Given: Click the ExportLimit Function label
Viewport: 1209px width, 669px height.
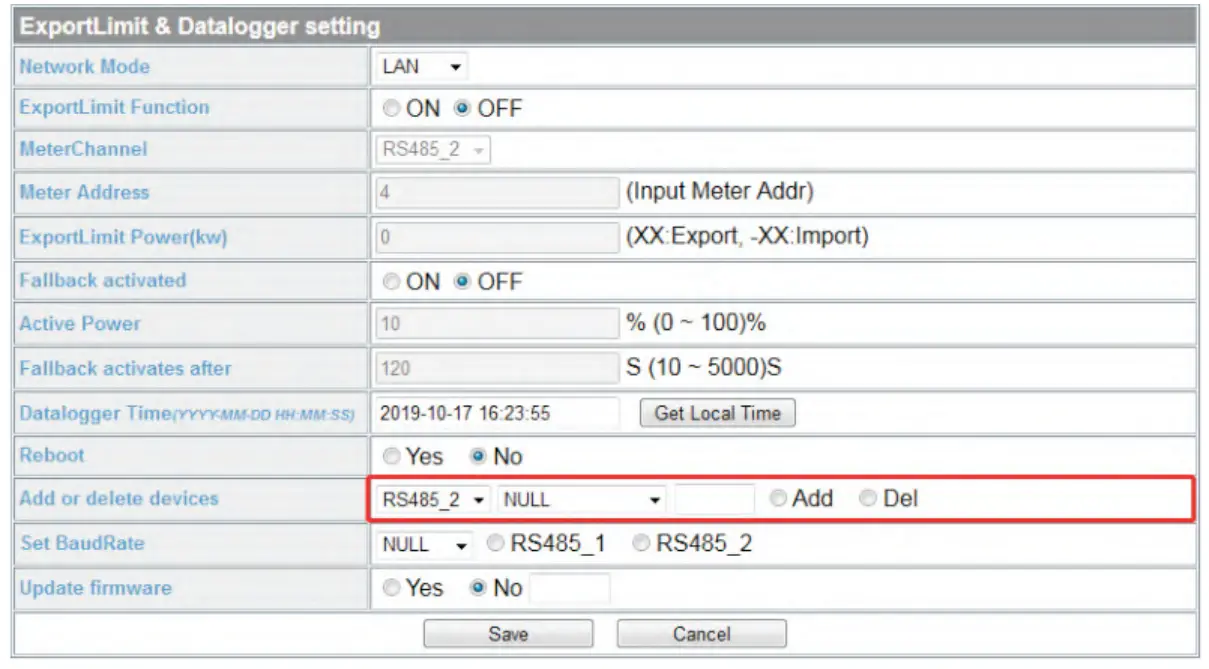Looking at the screenshot, I should click(x=114, y=107).
